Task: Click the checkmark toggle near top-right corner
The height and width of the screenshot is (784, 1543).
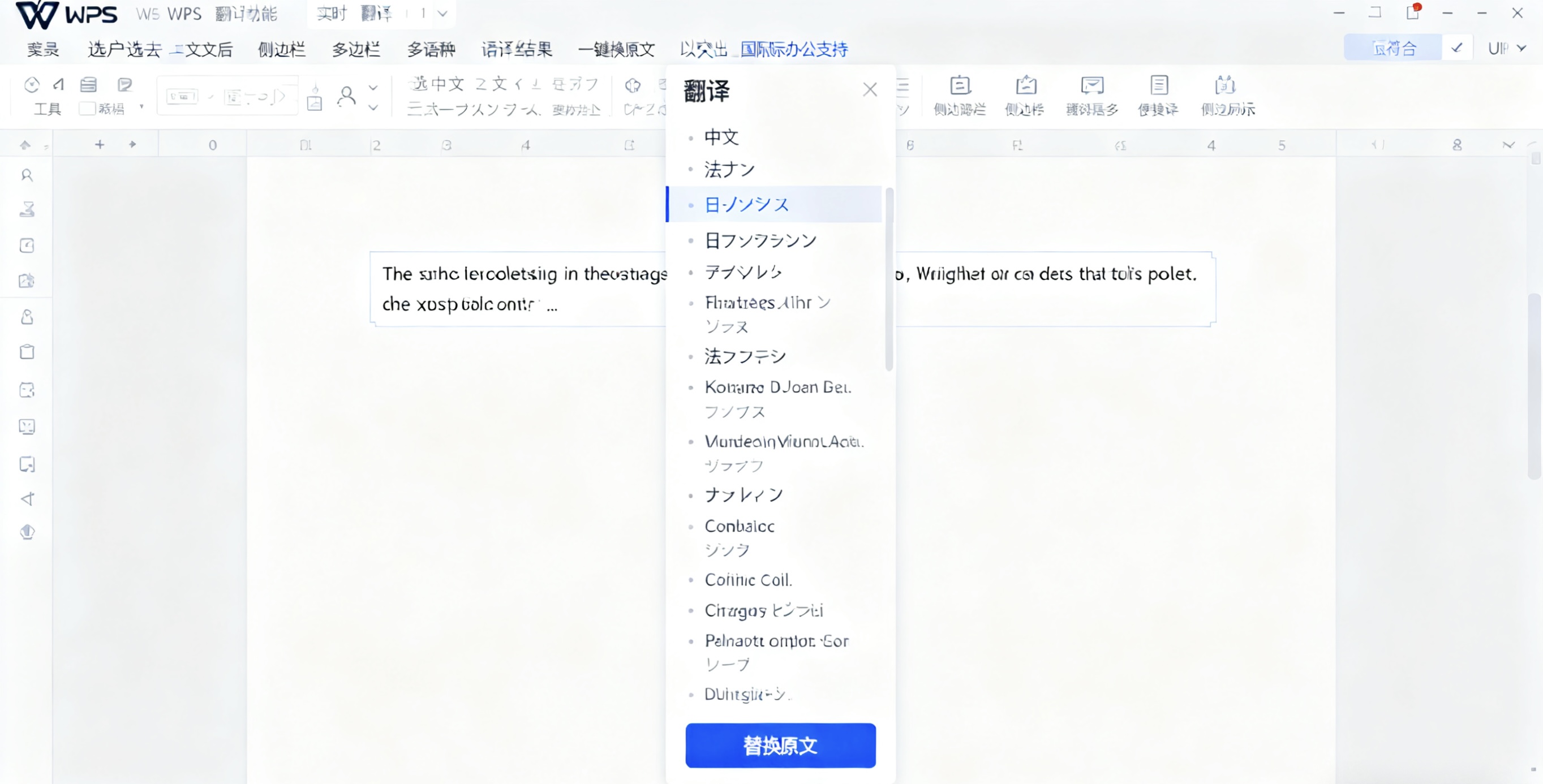Action: (x=1458, y=48)
